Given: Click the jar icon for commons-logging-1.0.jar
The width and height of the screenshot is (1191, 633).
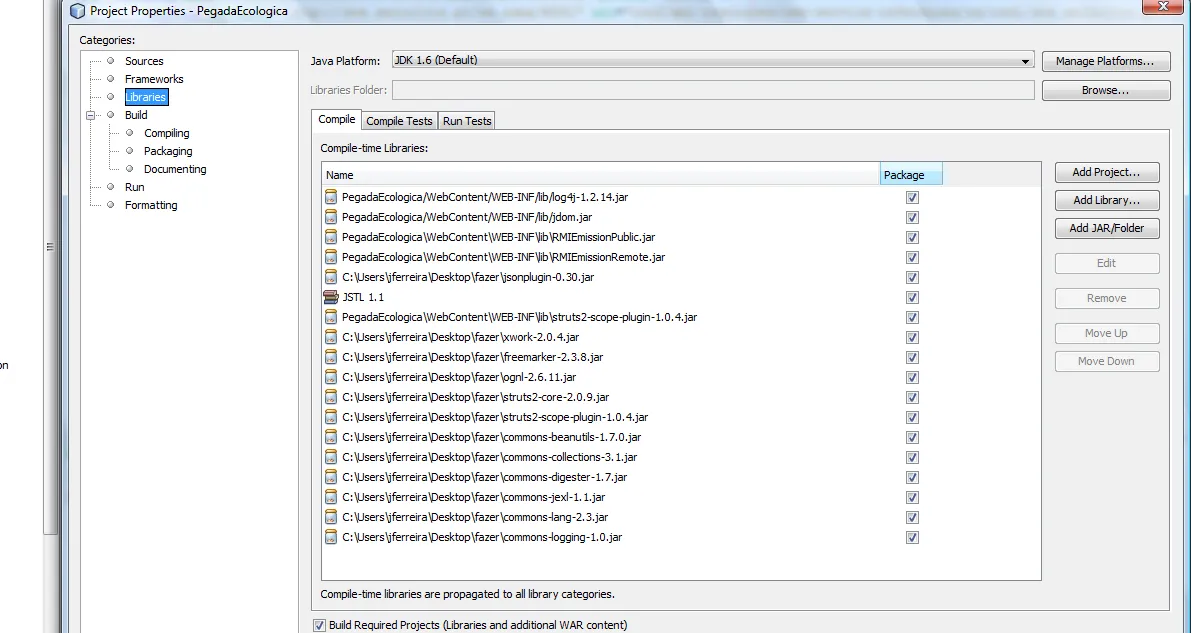Looking at the screenshot, I should (x=330, y=537).
